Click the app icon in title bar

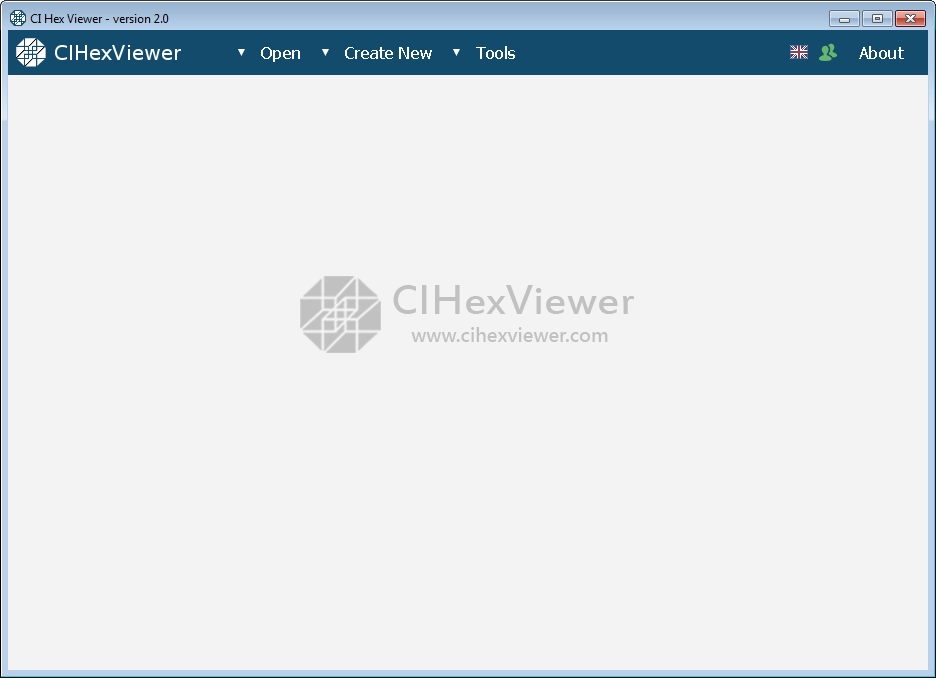coord(18,19)
